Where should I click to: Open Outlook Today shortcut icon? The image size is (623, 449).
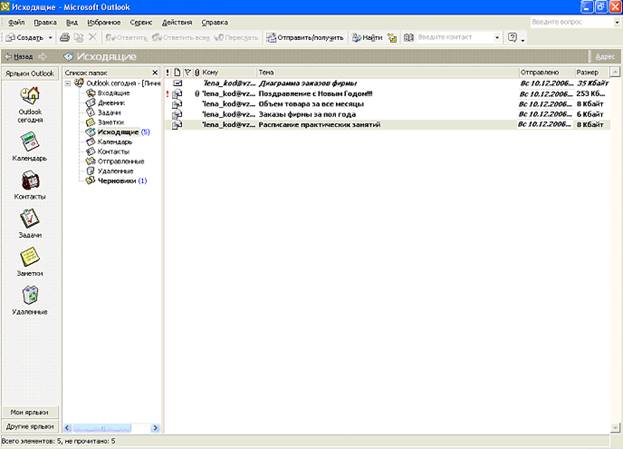tap(30, 97)
